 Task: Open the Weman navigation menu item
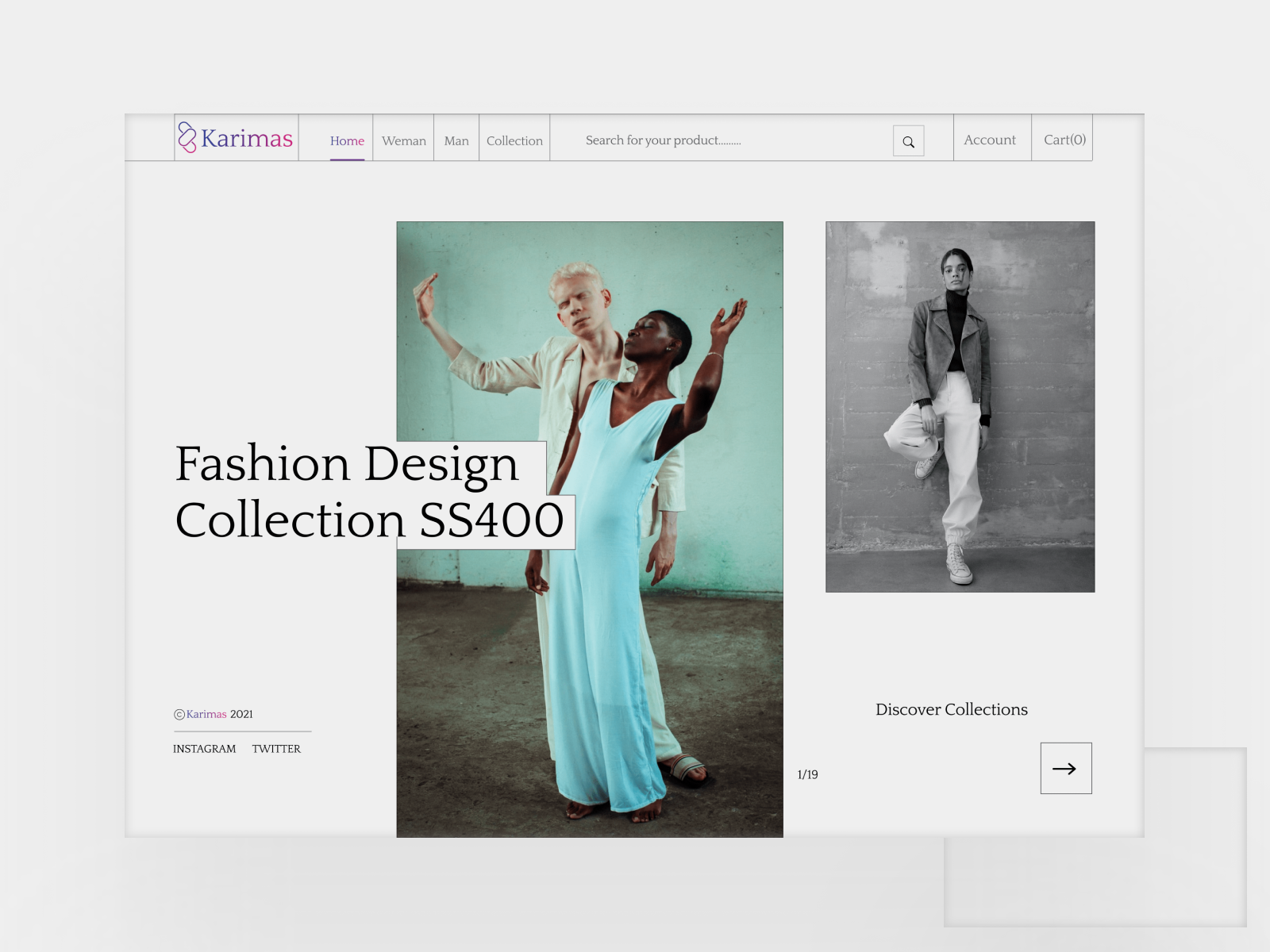[x=403, y=140]
